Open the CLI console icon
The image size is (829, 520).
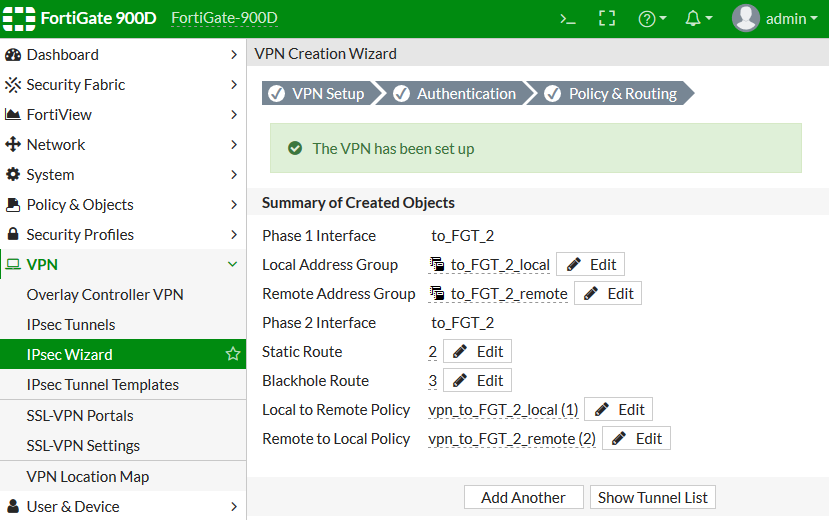(x=567, y=19)
